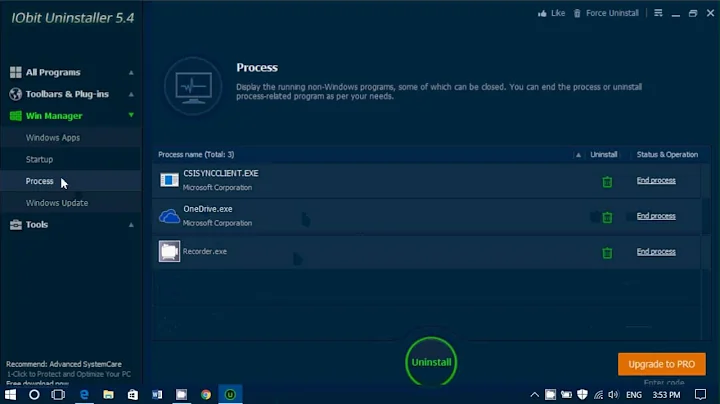Select the CSISYNCCLIENT.EXE process row
Viewport: 720px width, 404px height.
427,180
